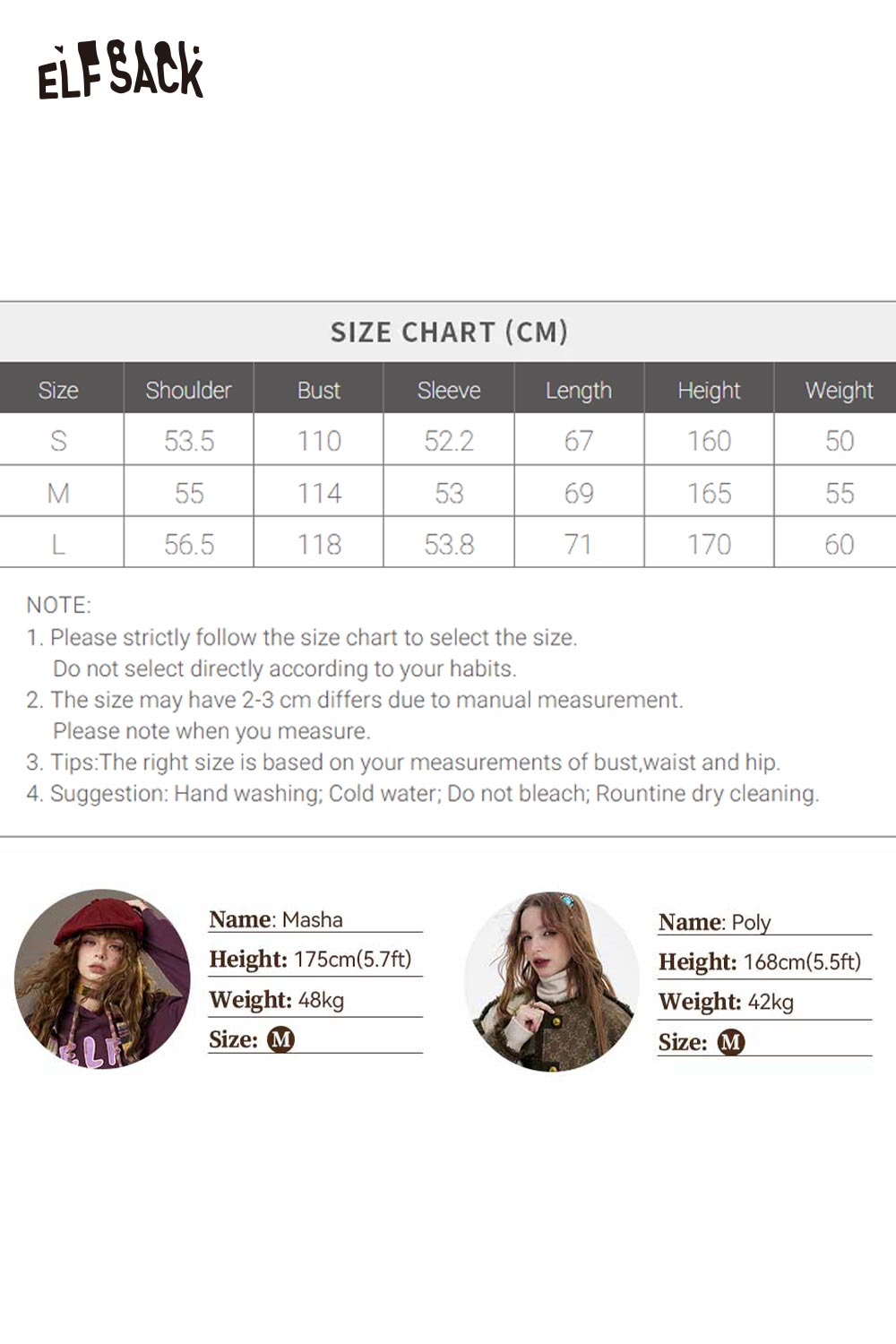Click the size L row label
The height and width of the screenshot is (1344, 896).
[x=58, y=544]
